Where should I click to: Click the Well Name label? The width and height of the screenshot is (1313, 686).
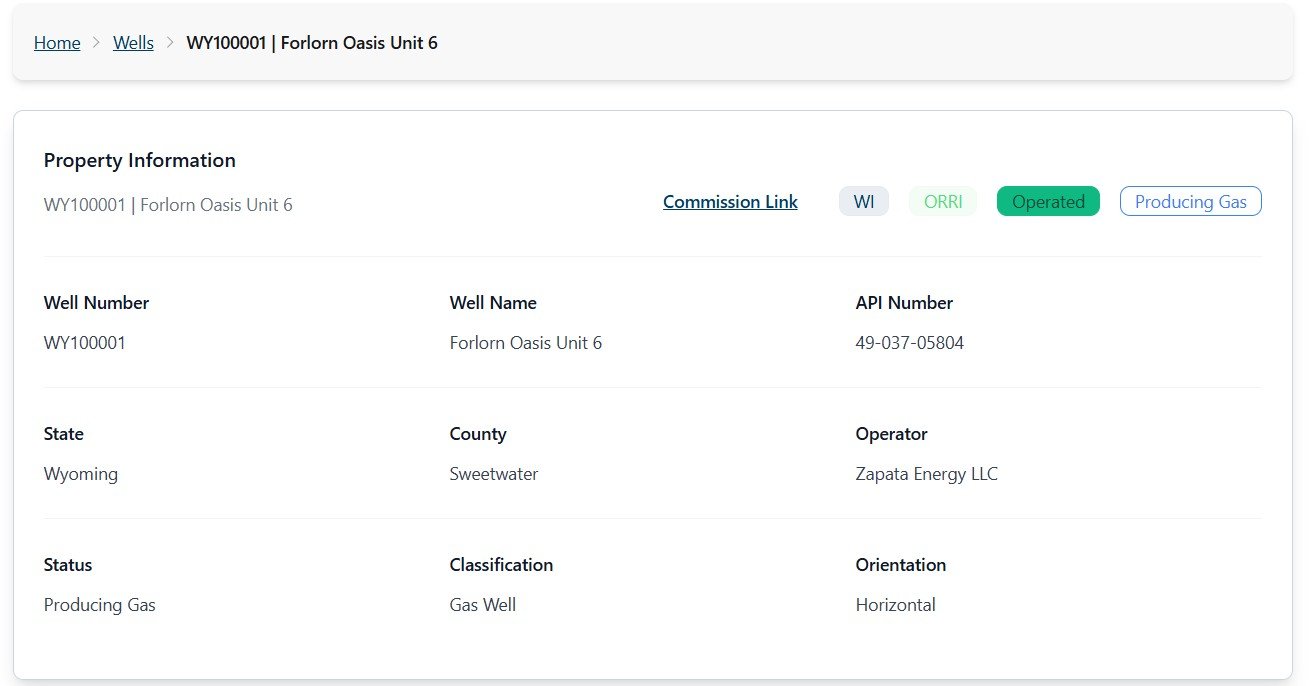click(x=493, y=303)
